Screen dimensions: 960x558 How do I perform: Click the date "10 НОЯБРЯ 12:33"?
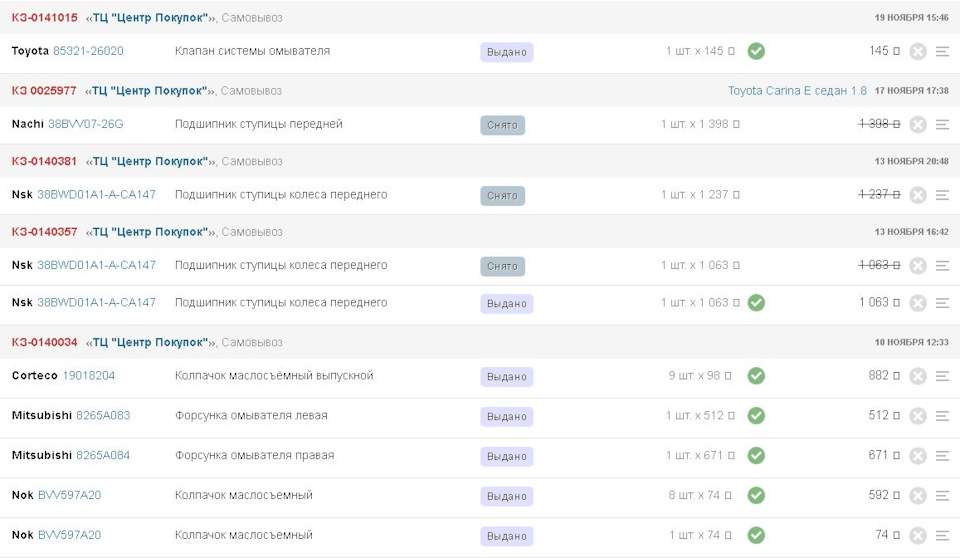[911, 342]
